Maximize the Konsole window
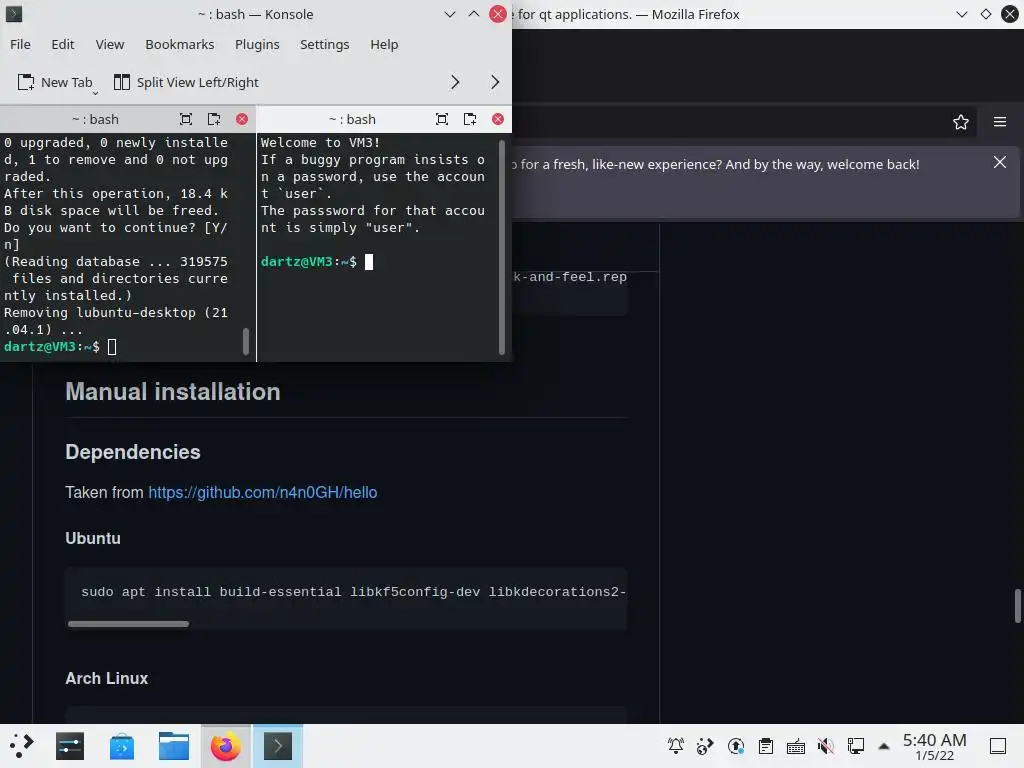This screenshot has width=1024, height=768. (x=474, y=14)
